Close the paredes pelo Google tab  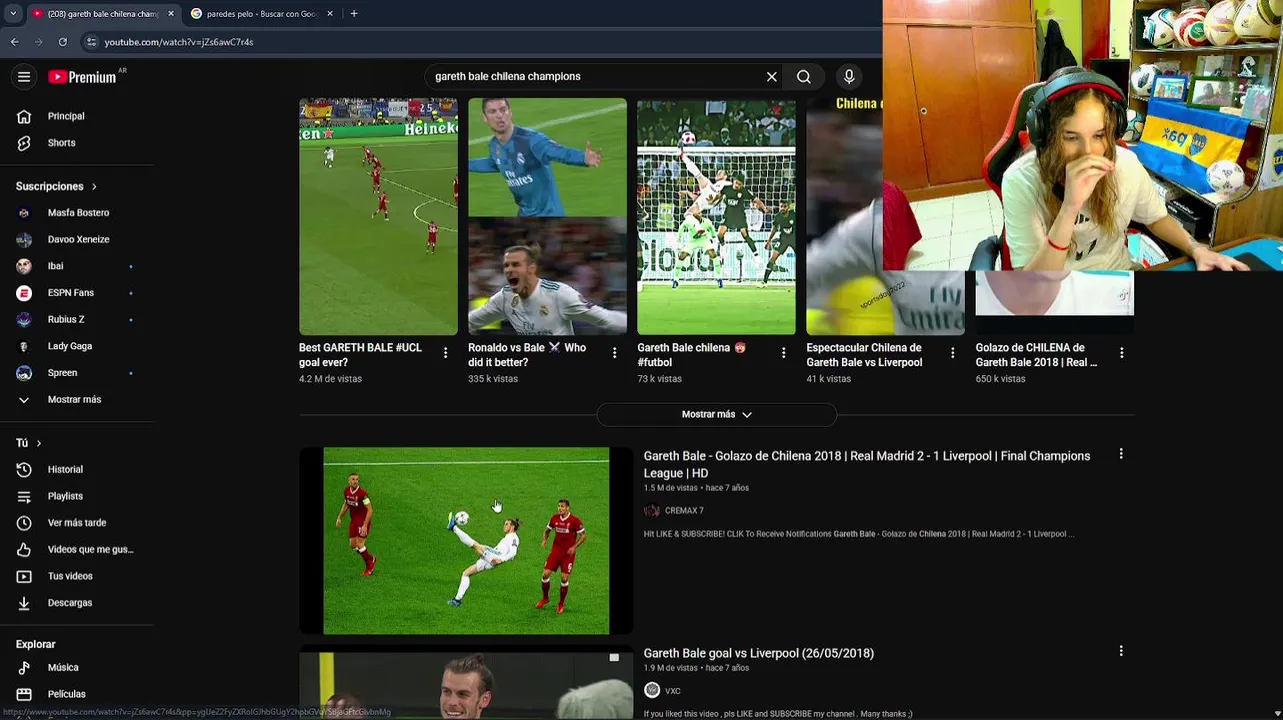pyautogui.click(x=330, y=13)
